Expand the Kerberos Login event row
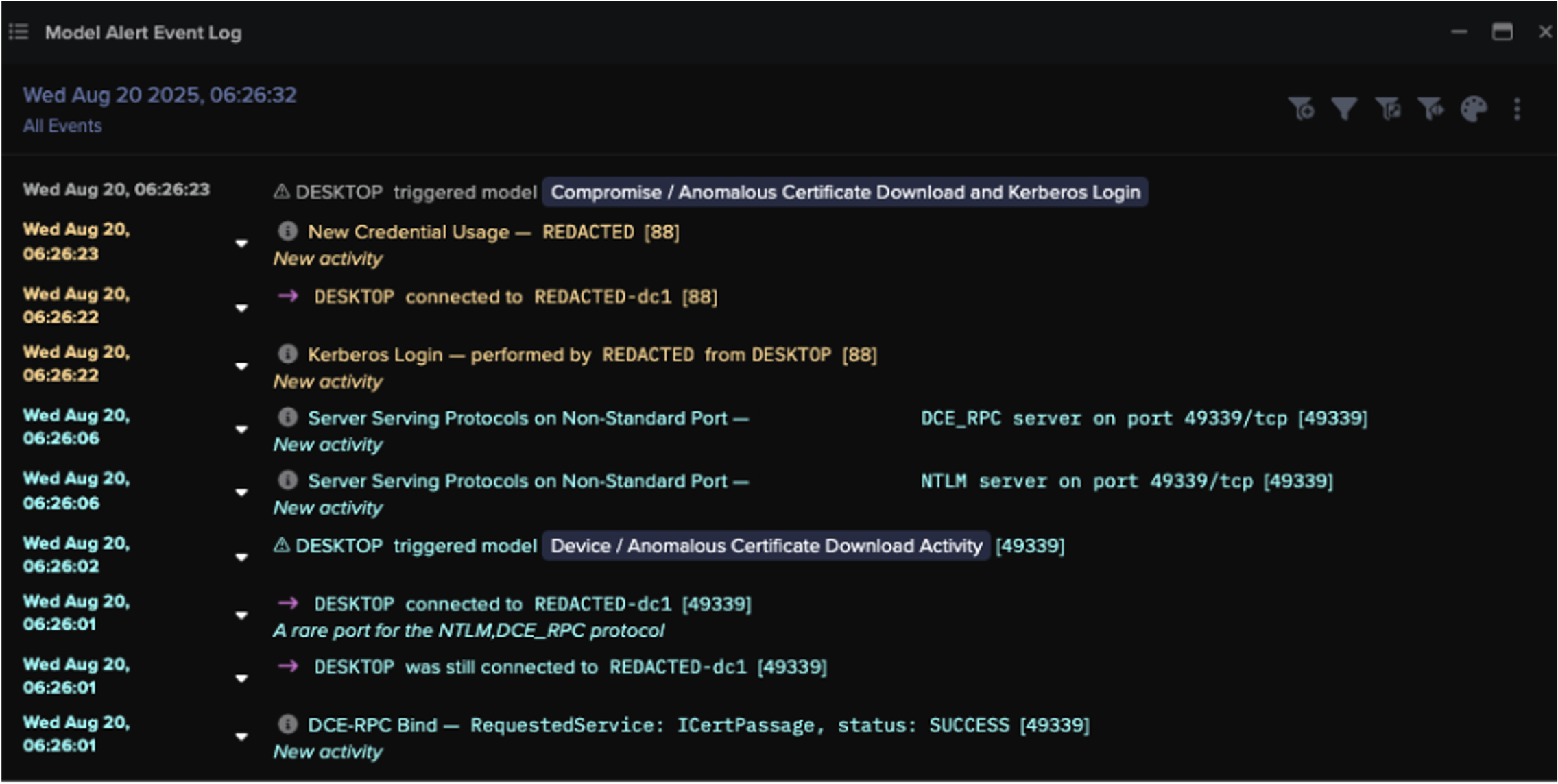Screen dimensions: 1558x784 coord(241,366)
